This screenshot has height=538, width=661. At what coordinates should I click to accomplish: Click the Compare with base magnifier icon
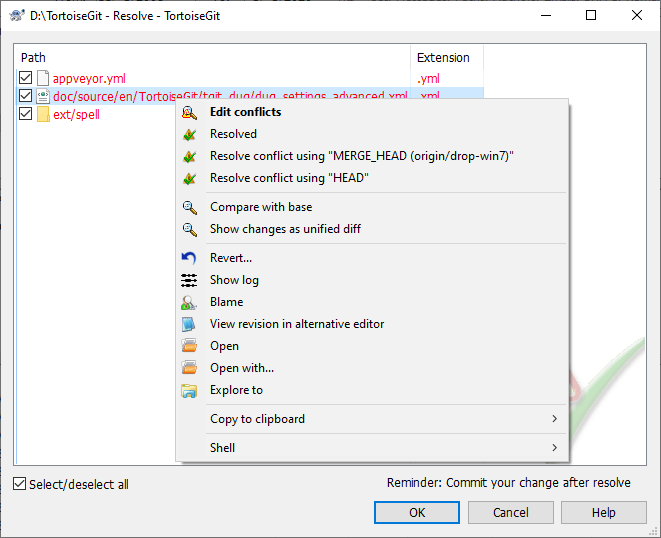tap(189, 207)
